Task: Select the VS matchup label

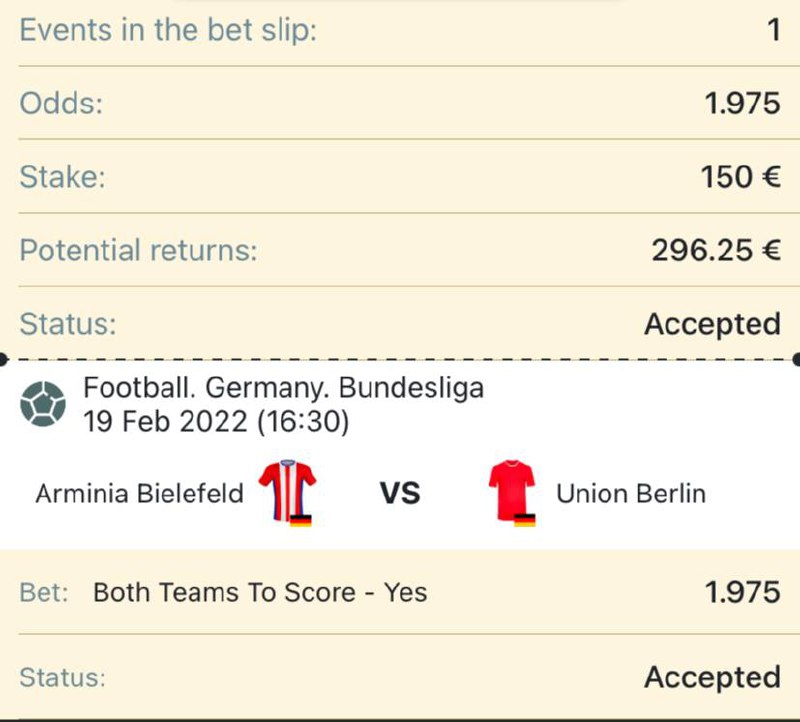Action: point(400,493)
